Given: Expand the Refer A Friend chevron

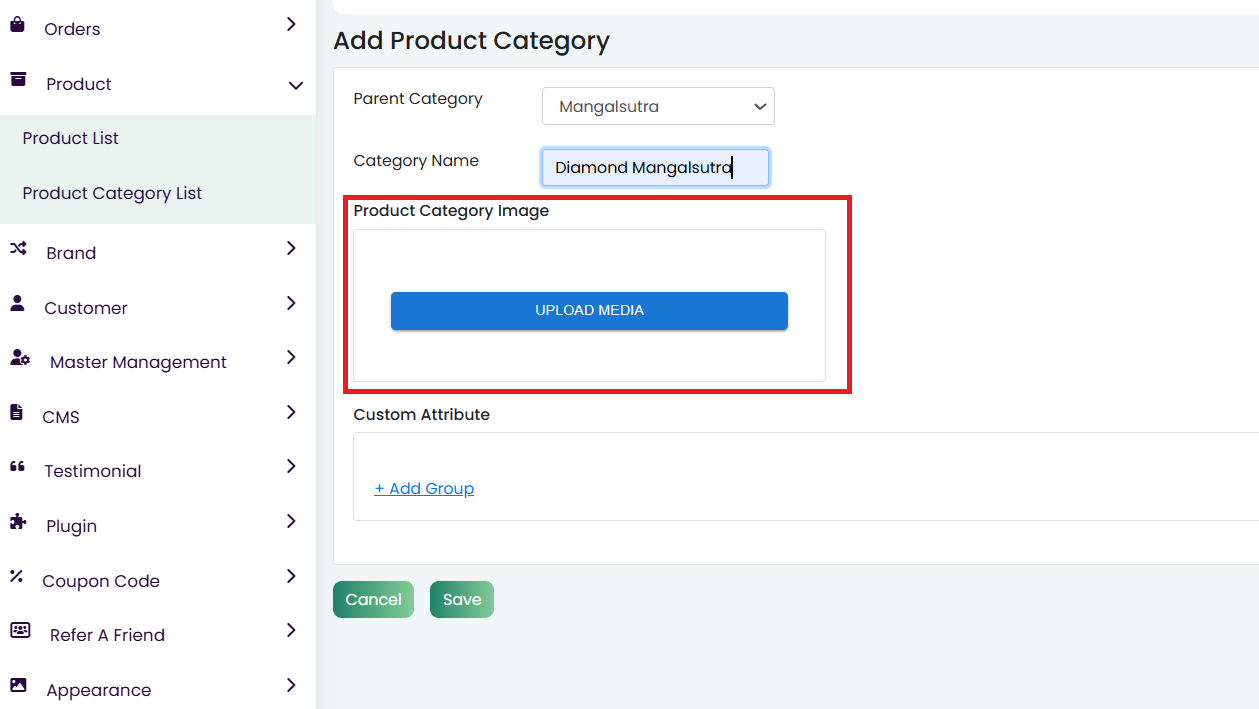Looking at the screenshot, I should [x=291, y=631].
